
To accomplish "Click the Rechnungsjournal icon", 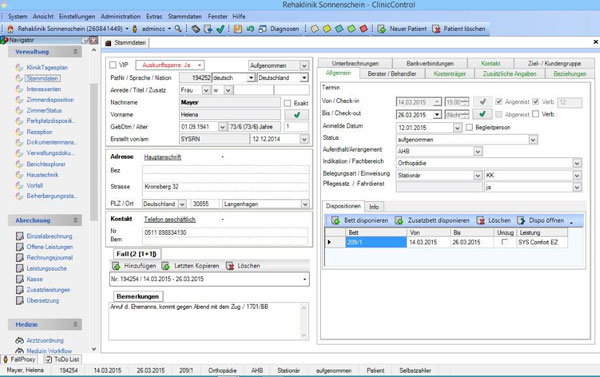I will pos(20,258).
